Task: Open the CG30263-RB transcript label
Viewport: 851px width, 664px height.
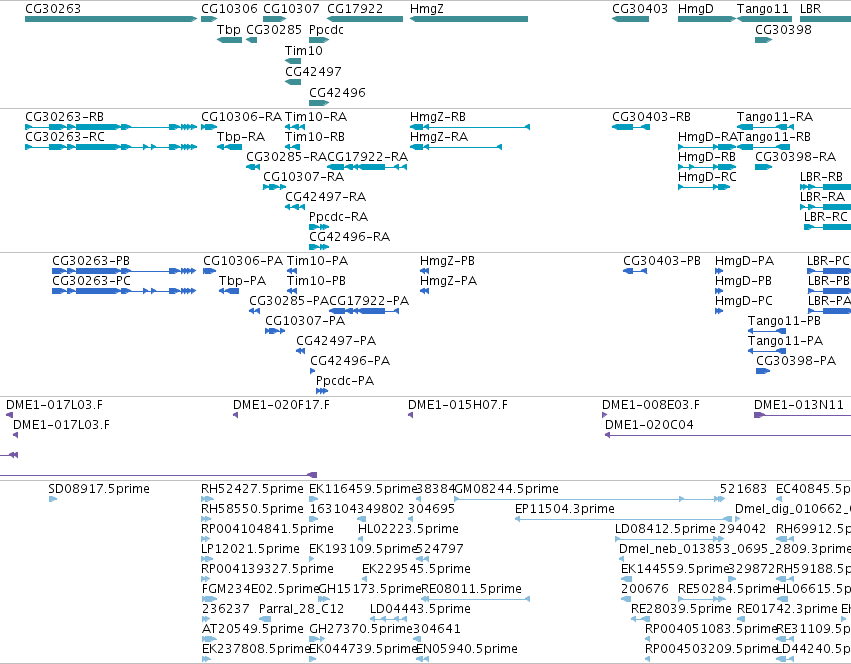Action: [x=65, y=117]
